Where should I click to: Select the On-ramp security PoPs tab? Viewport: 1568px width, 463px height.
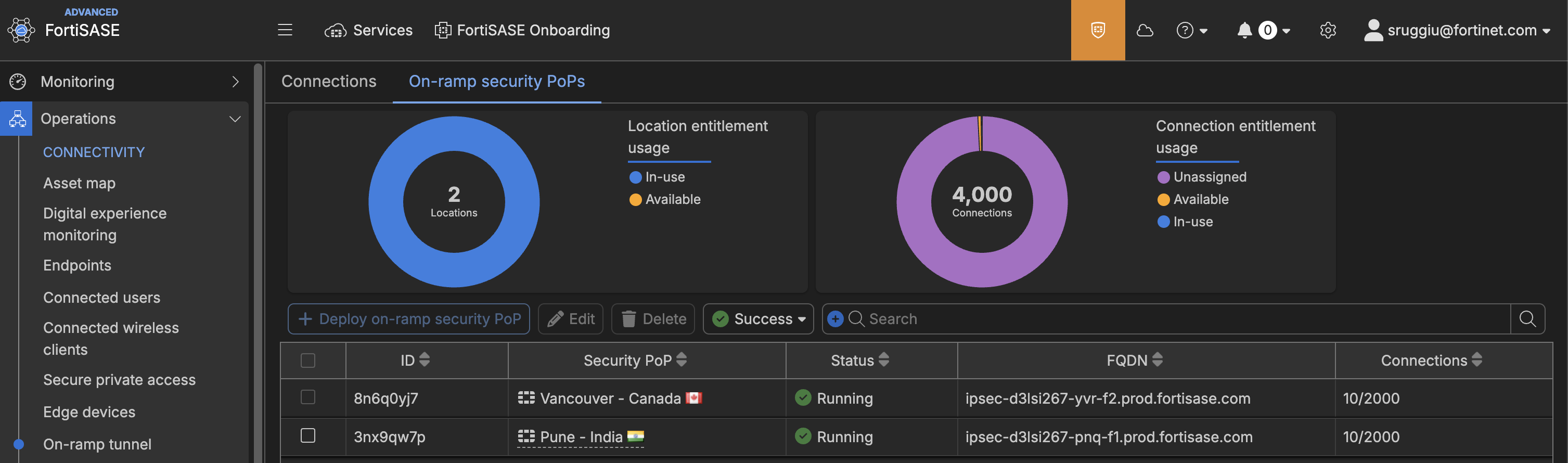pyautogui.click(x=497, y=81)
